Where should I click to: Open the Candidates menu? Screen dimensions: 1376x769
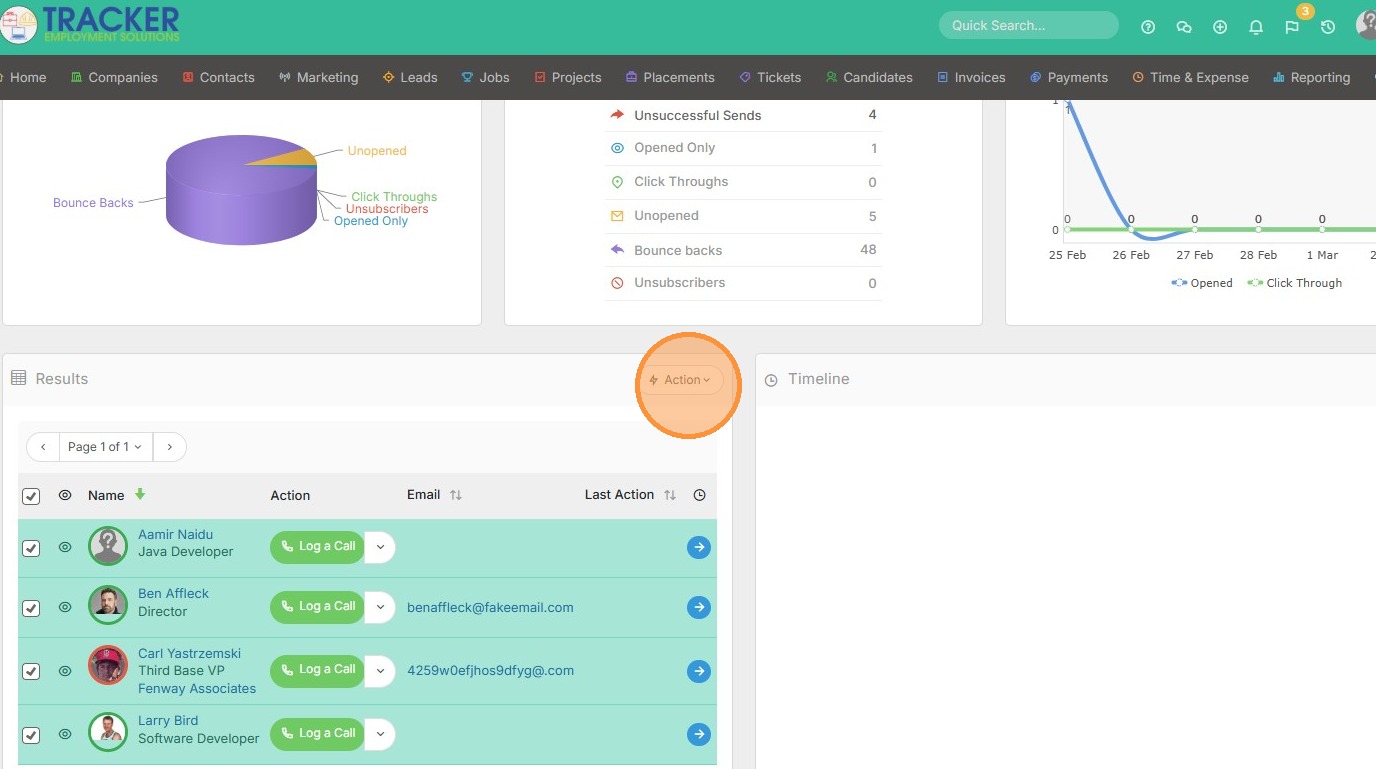click(869, 77)
